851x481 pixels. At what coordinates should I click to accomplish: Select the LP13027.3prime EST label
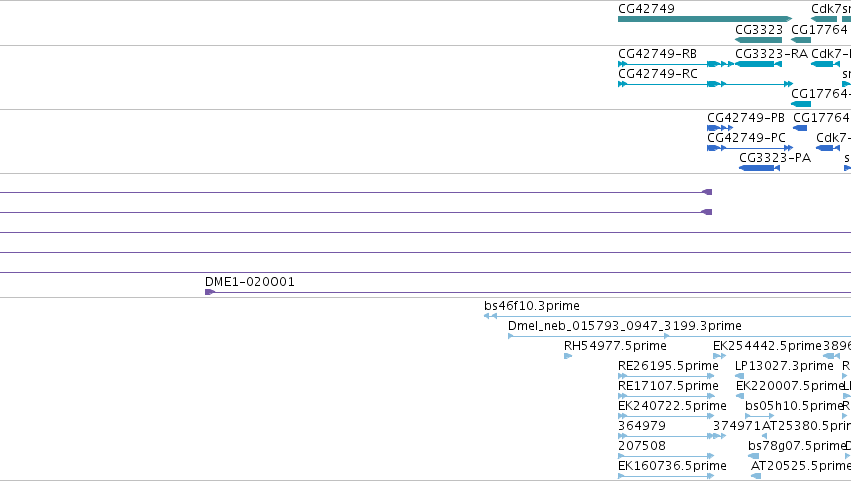pyautogui.click(x=784, y=366)
